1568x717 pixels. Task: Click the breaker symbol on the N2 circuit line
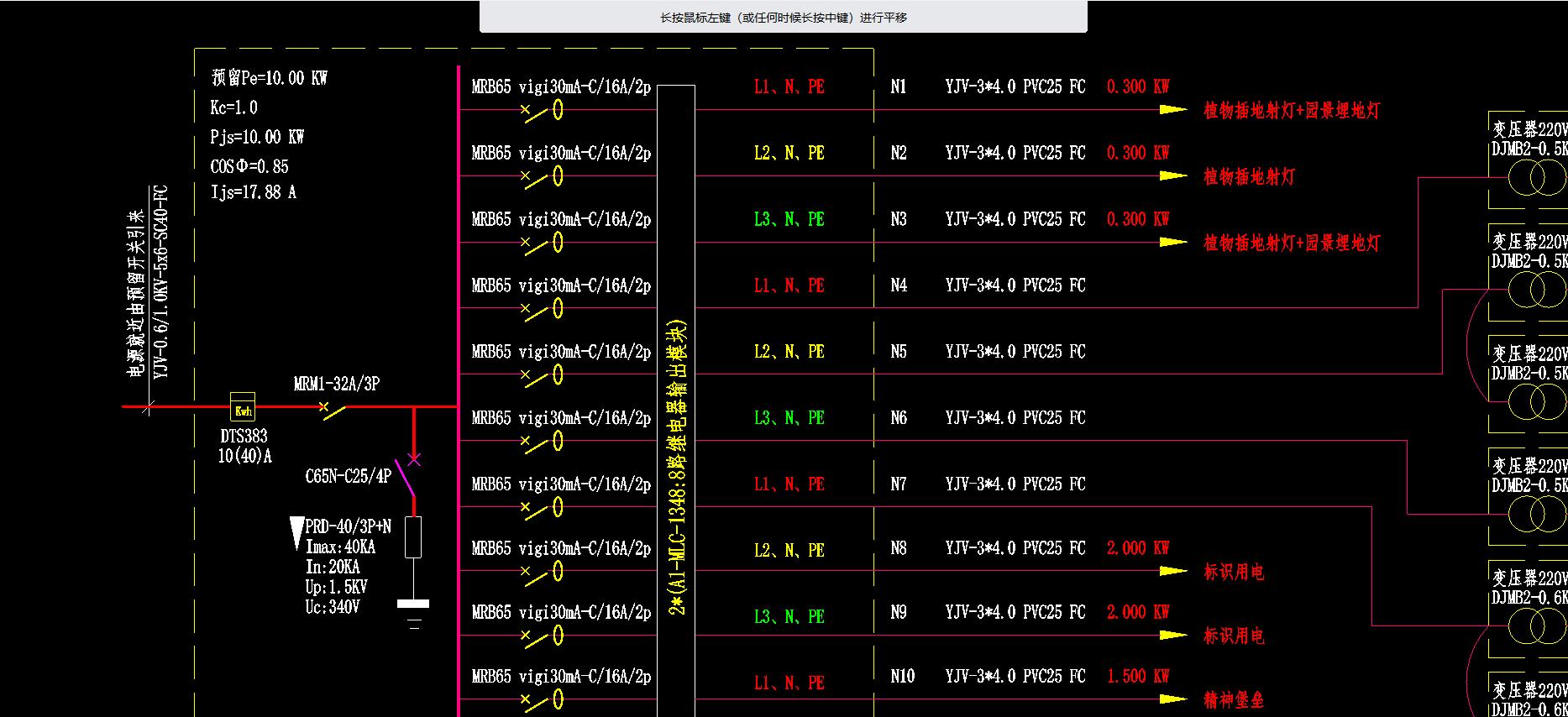542,176
